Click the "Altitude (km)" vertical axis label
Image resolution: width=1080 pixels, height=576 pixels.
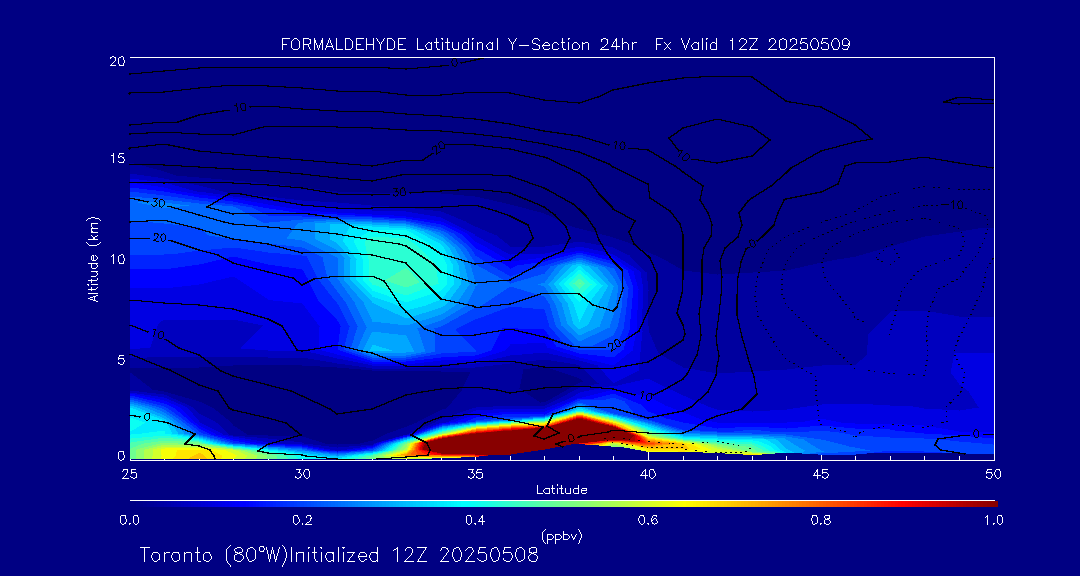pos(93,259)
